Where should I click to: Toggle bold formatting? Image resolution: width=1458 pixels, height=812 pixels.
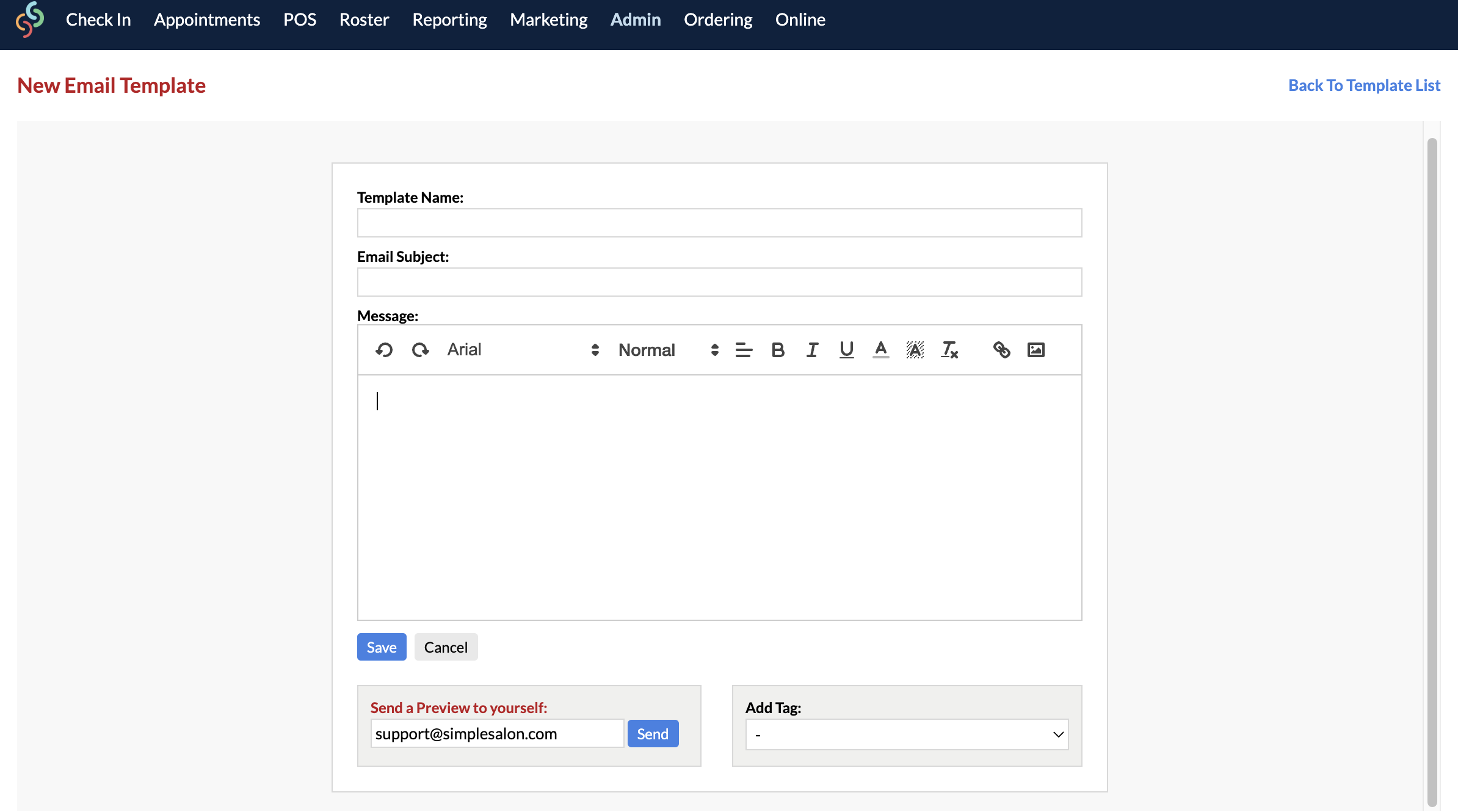(778, 350)
